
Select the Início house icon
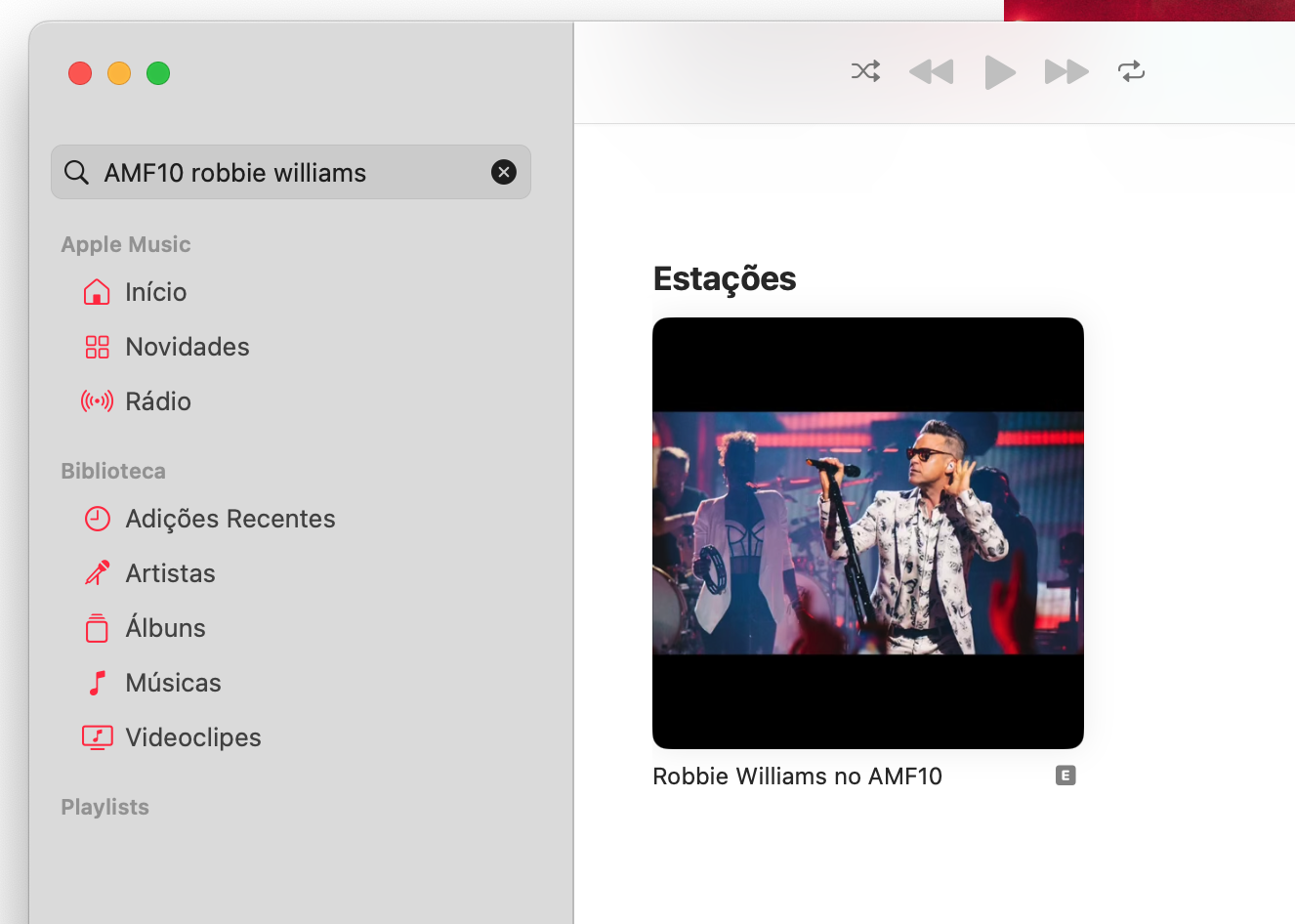coord(97,292)
